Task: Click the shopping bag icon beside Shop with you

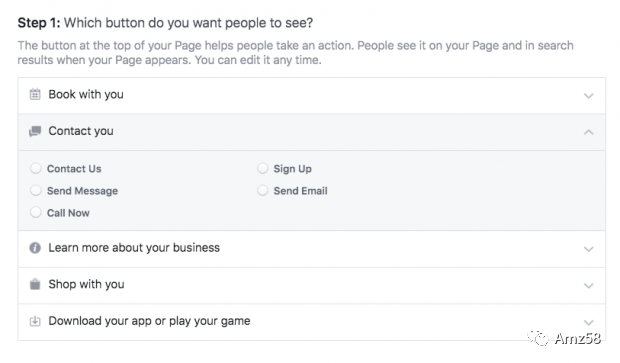Action: [x=35, y=284]
